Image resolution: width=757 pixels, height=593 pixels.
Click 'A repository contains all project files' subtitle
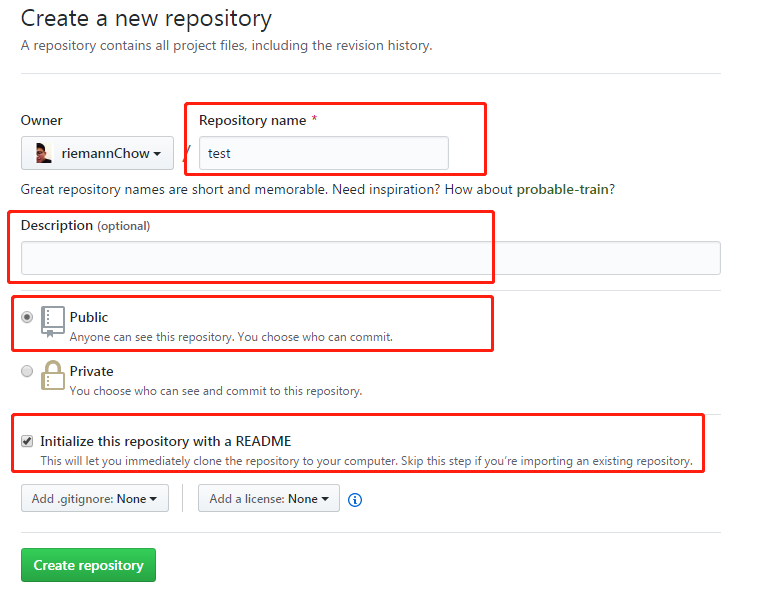226,45
